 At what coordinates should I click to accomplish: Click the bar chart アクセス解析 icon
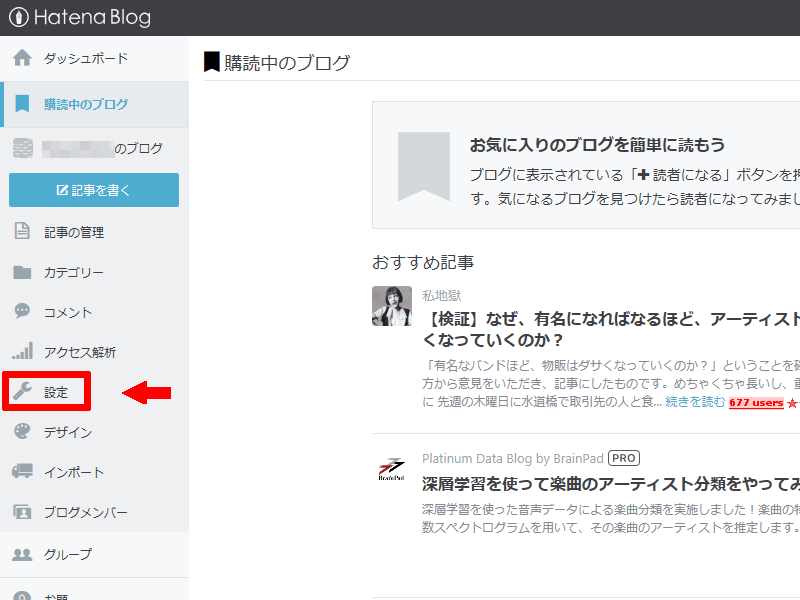pyautogui.click(x=22, y=351)
